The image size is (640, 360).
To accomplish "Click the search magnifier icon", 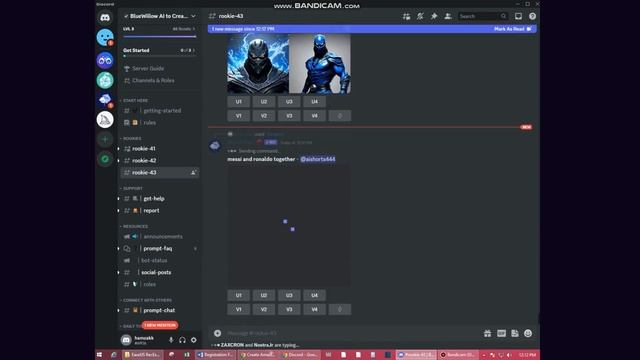I will point(503,16).
